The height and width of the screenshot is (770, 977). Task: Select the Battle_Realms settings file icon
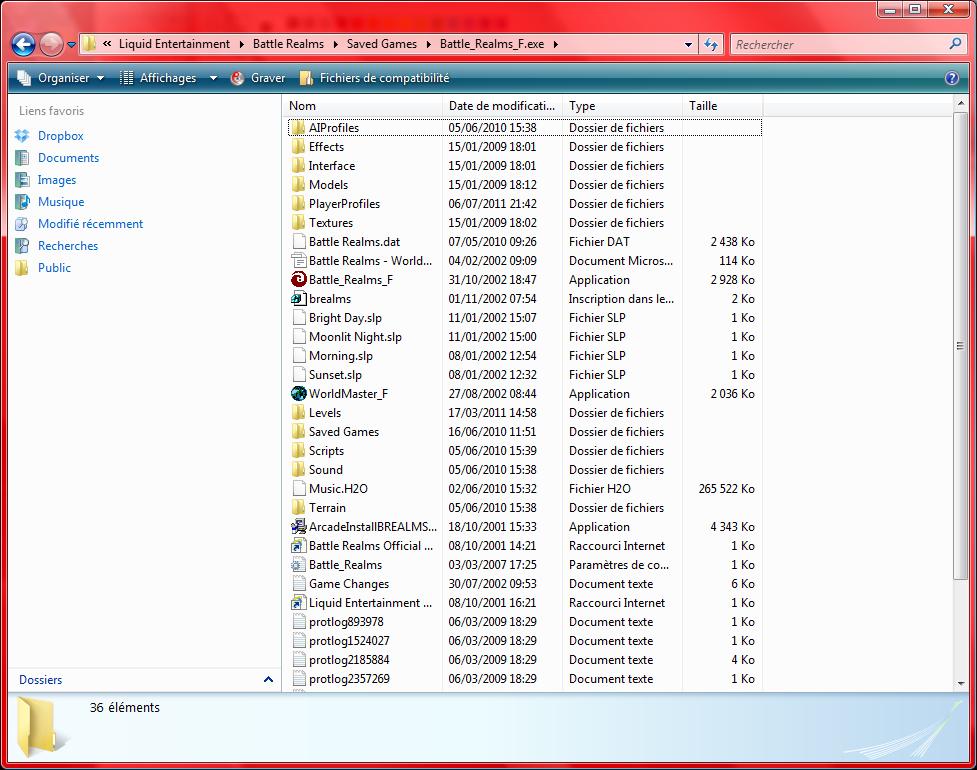coord(298,565)
